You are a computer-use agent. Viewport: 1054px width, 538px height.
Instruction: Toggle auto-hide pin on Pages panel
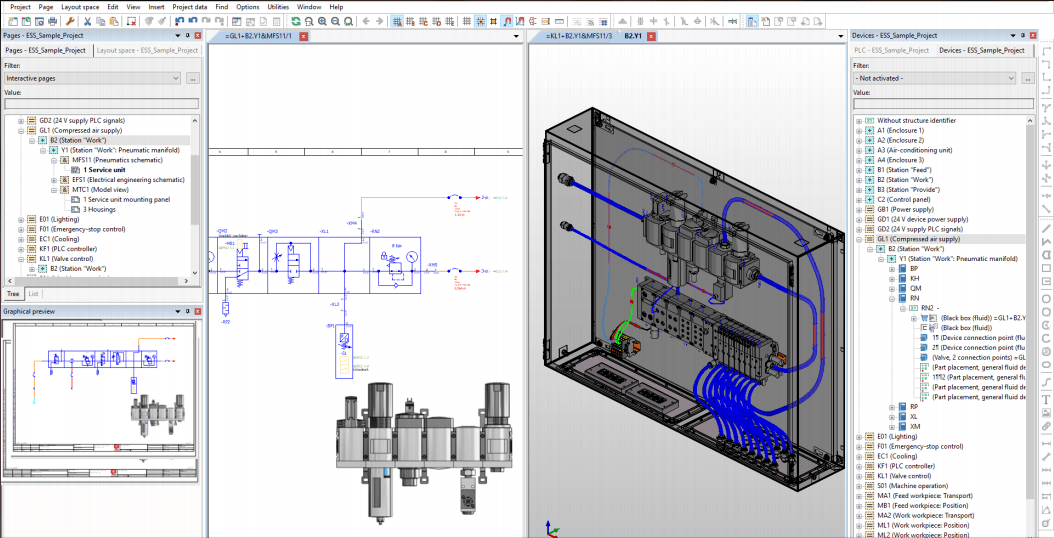click(187, 36)
